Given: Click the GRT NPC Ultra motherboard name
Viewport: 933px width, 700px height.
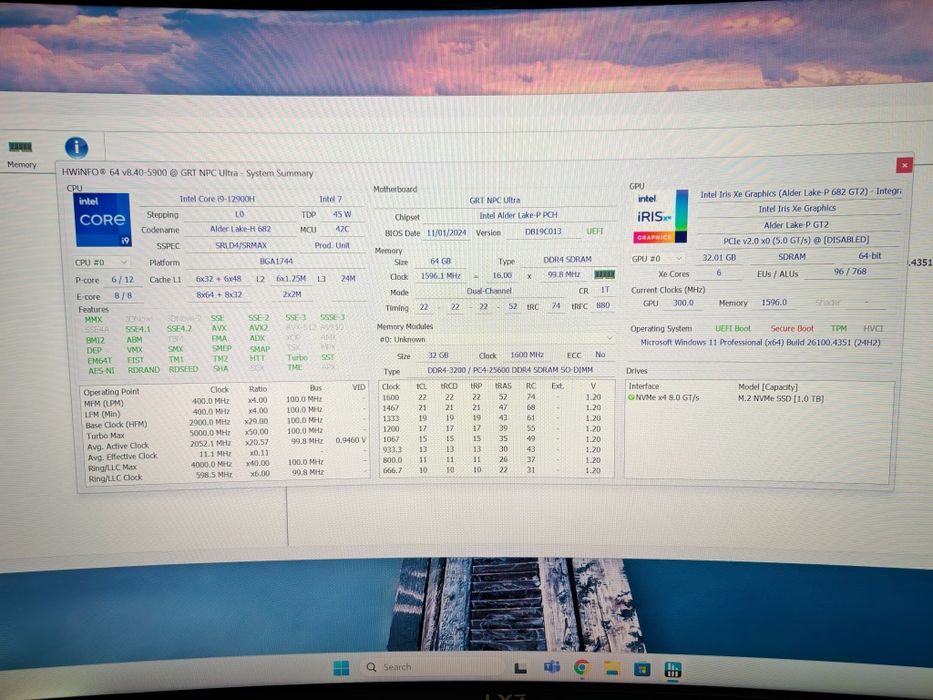Looking at the screenshot, I should pyautogui.click(x=494, y=200).
